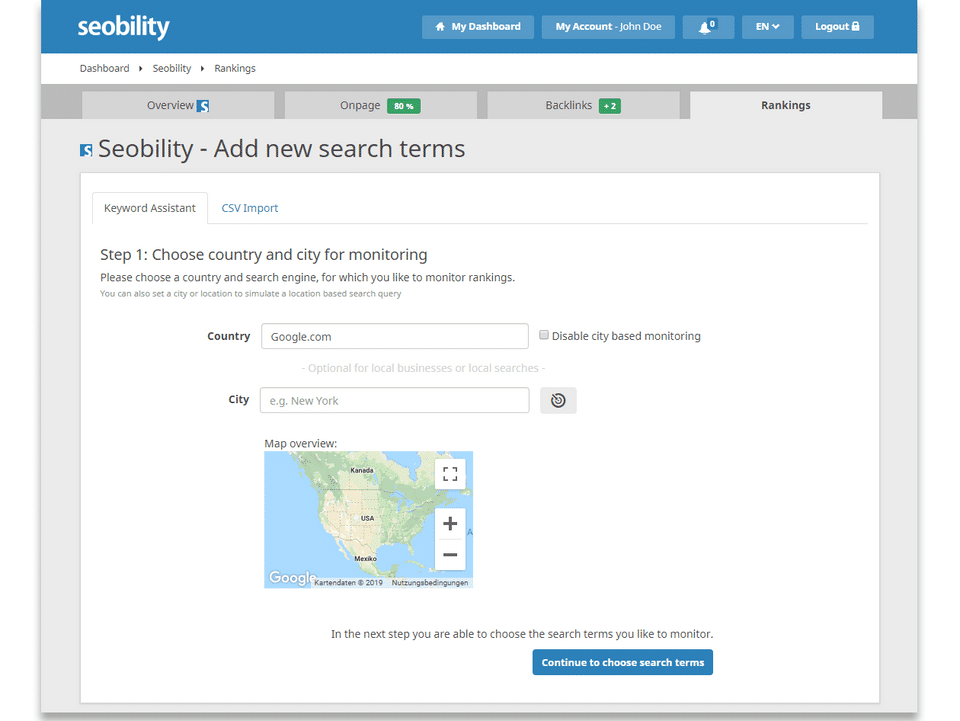This screenshot has width=960, height=721.
Task: Enable Disable city based monitoring checkbox
Action: click(x=544, y=335)
